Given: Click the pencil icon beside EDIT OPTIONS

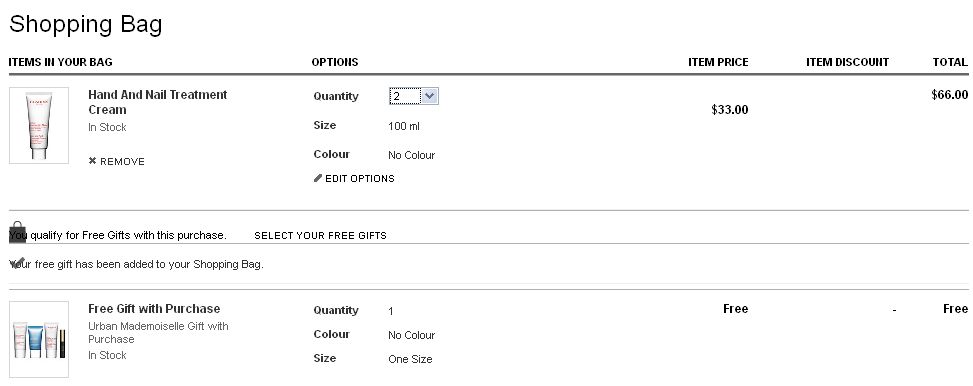Looking at the screenshot, I should click(318, 178).
